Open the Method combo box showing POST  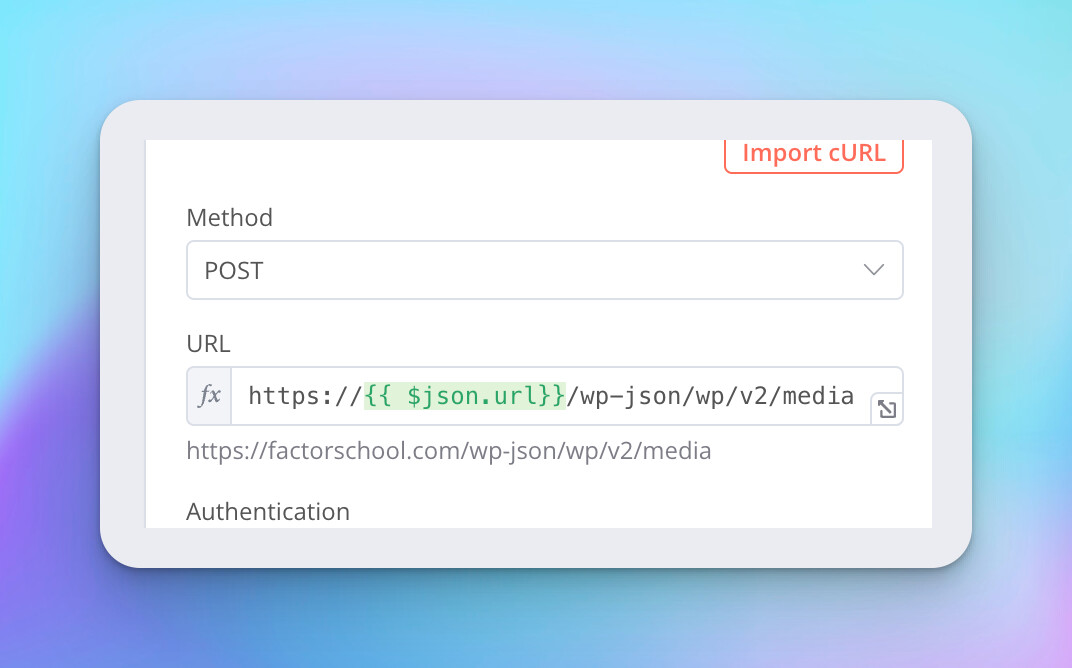[544, 270]
